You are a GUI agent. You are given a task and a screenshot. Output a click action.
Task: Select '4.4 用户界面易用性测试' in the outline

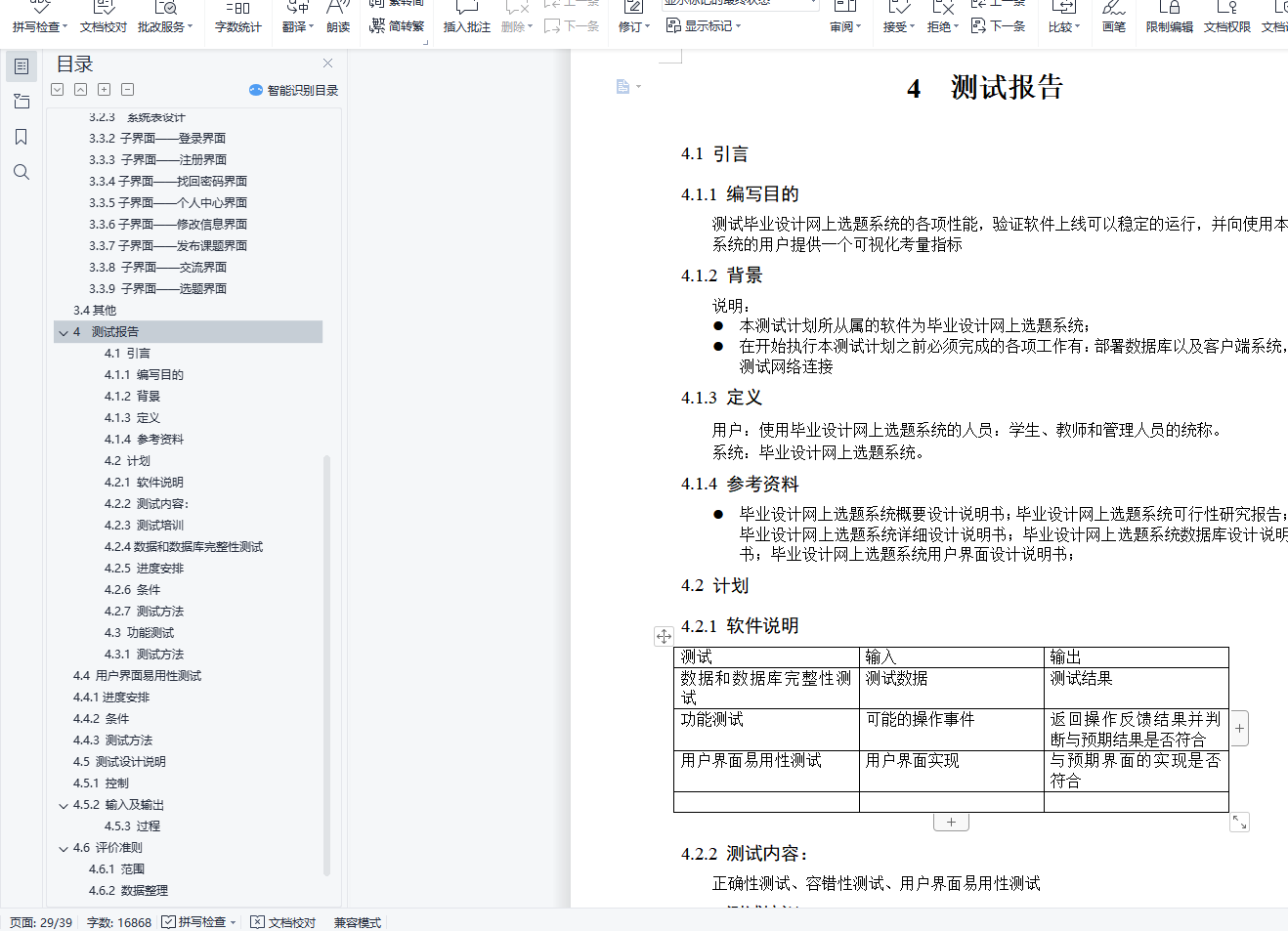[137, 676]
